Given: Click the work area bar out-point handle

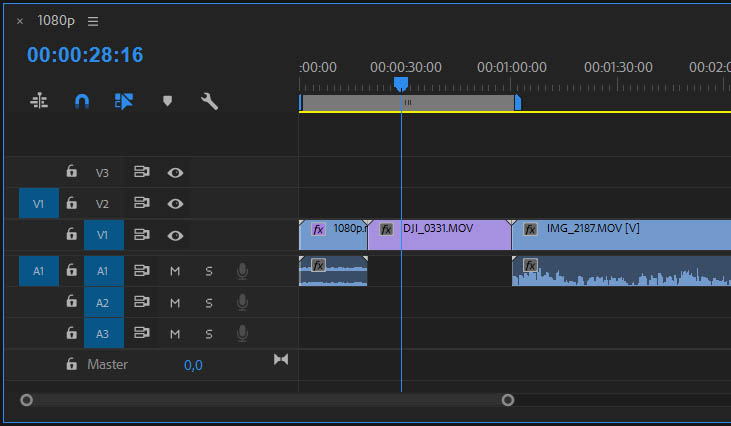Looking at the screenshot, I should point(517,102).
